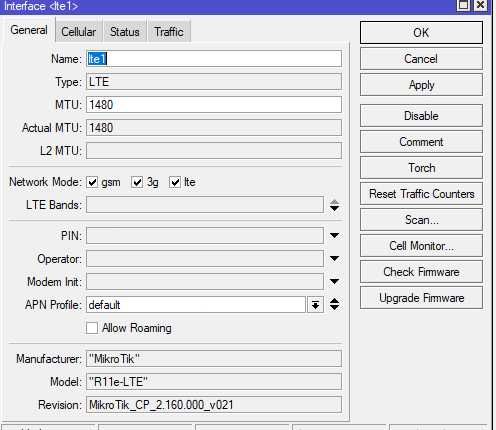Click the Operator input field
This screenshot has width=496, height=430.
pos(205,259)
